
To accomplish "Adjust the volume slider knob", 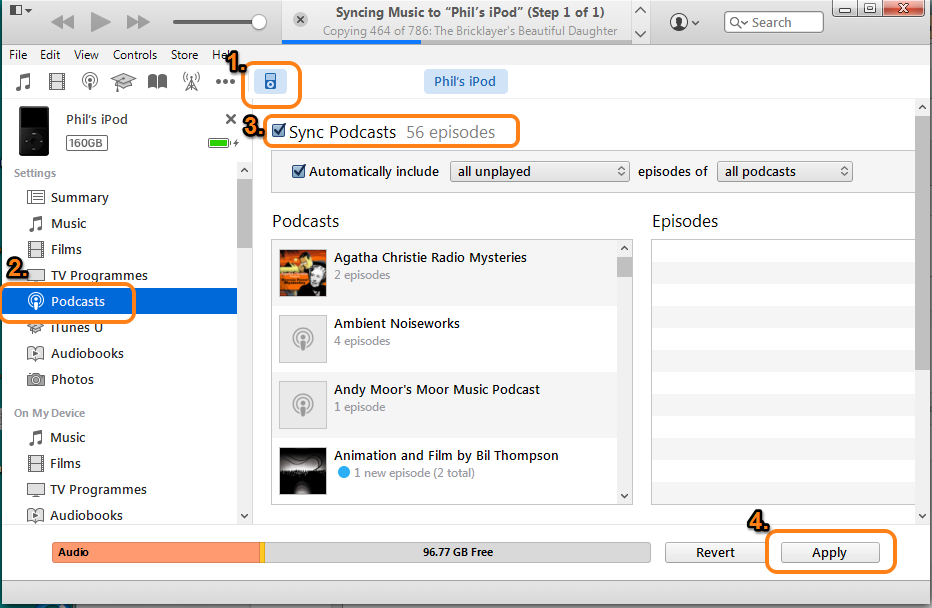I will click(259, 23).
